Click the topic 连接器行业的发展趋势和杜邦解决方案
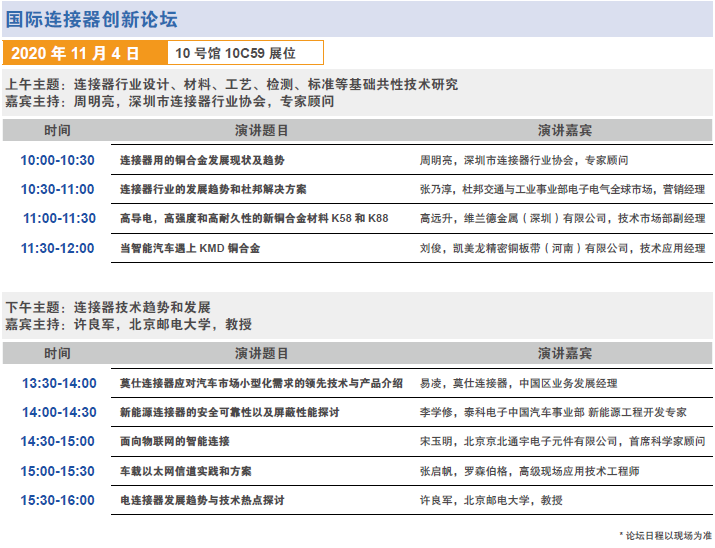 213,189
